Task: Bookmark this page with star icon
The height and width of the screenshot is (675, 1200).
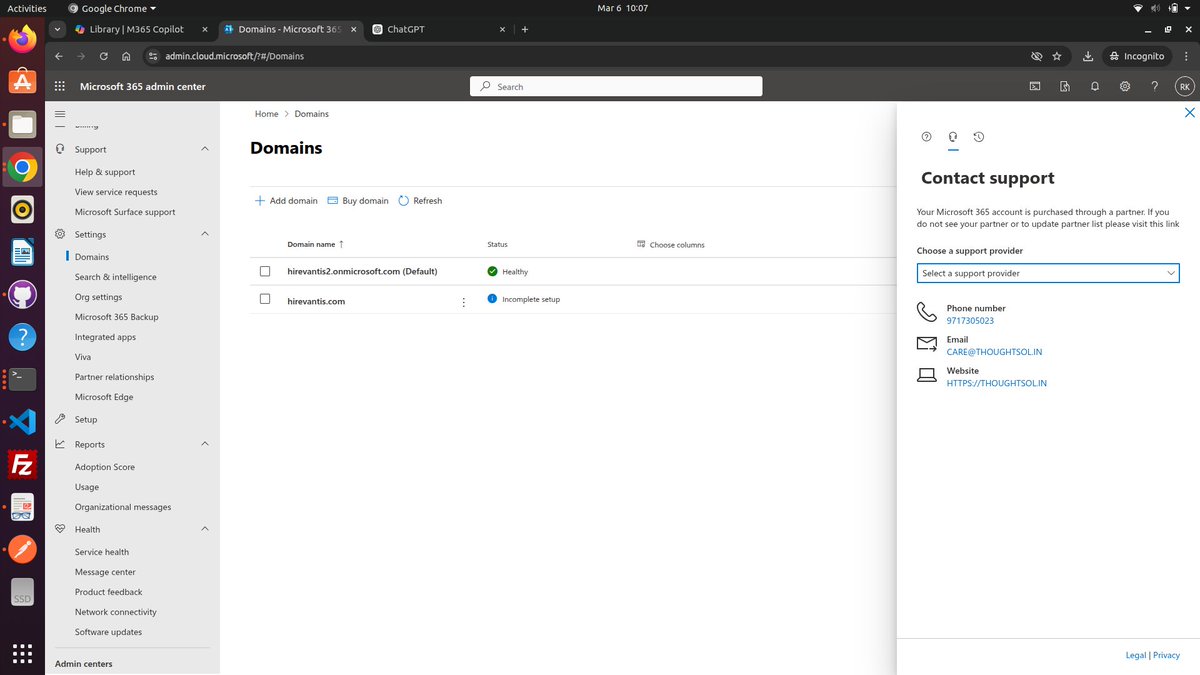Action: point(1057,56)
